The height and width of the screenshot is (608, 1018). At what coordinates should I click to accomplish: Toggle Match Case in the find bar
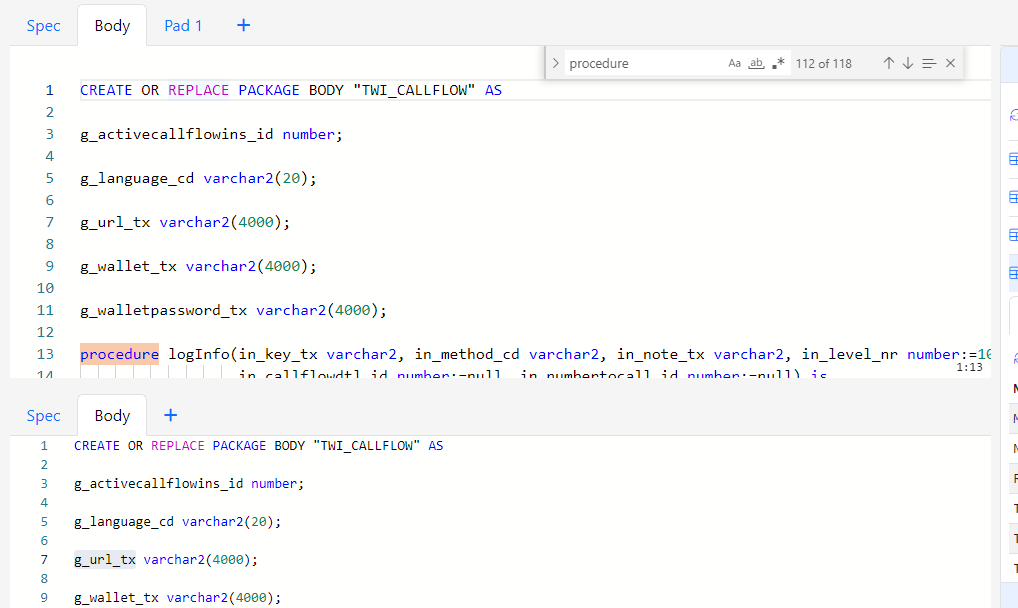click(734, 63)
